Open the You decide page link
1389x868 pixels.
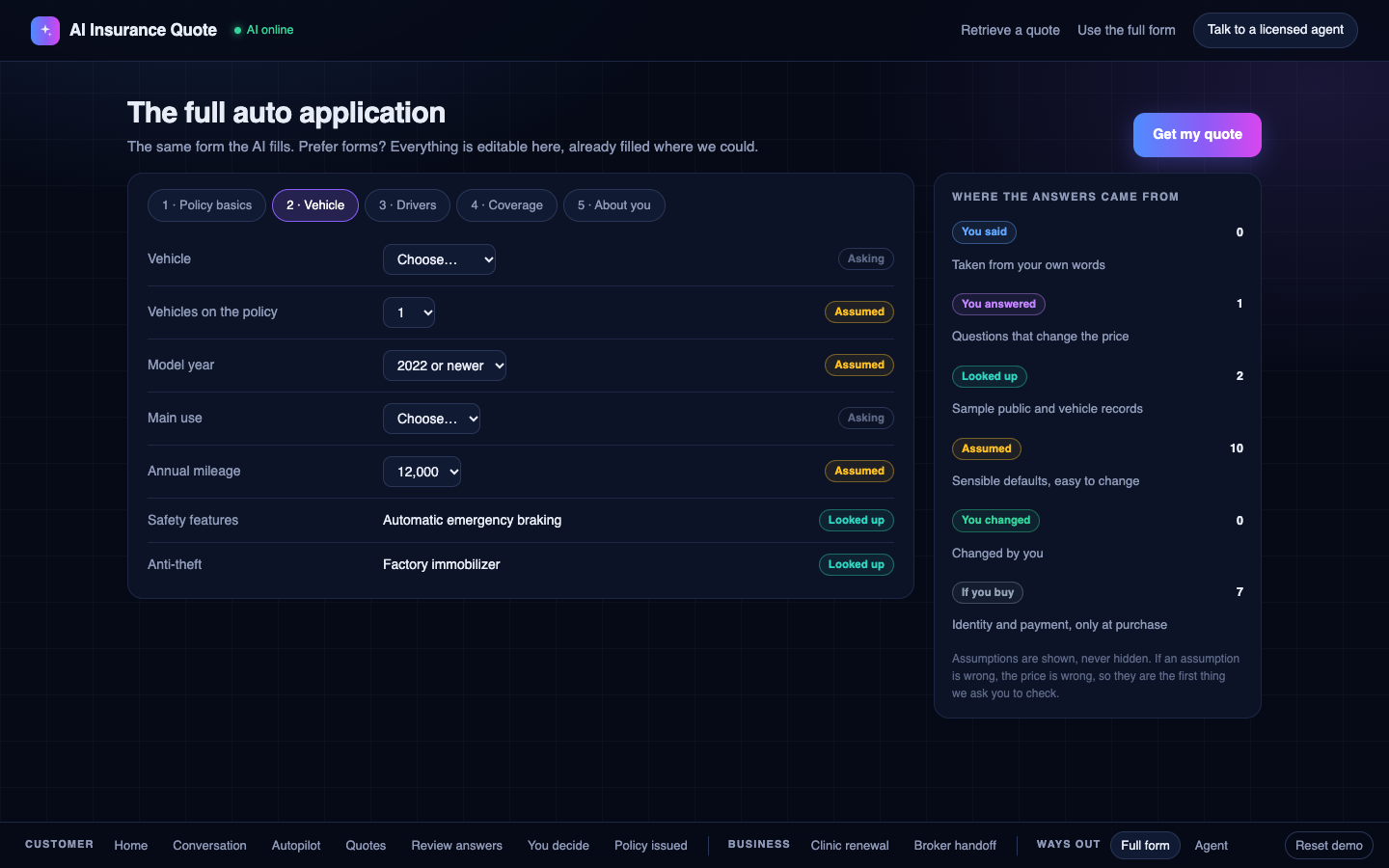point(558,845)
